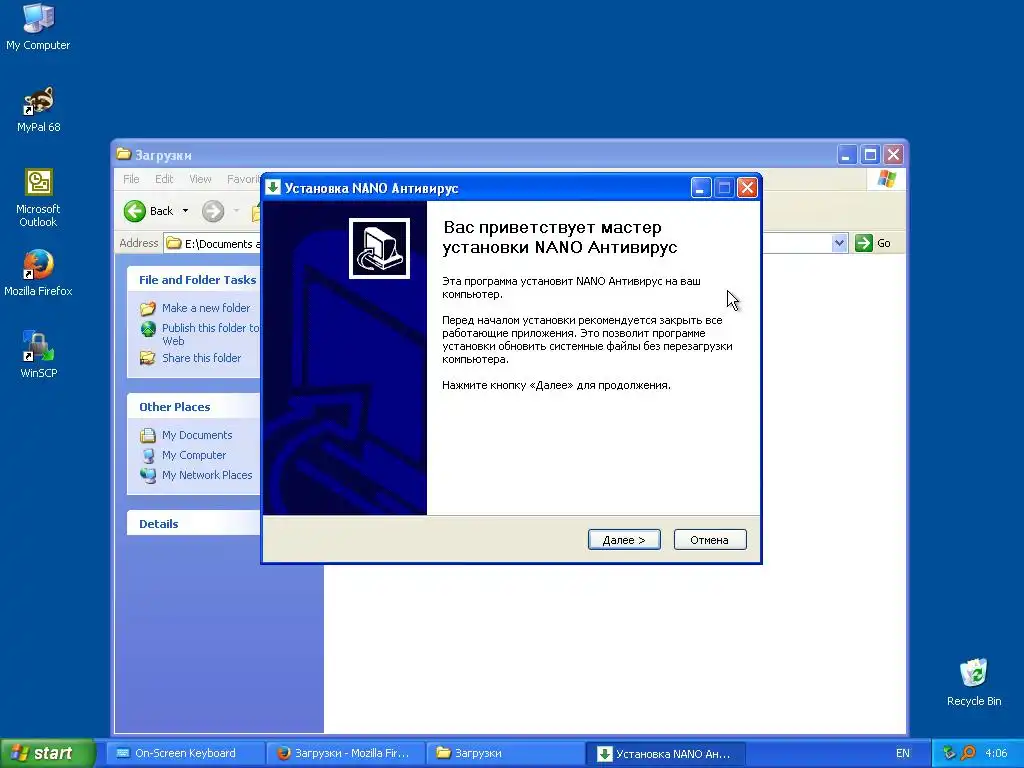Open My Computer desktop icon
Image resolution: width=1024 pixels, height=768 pixels.
(38, 27)
